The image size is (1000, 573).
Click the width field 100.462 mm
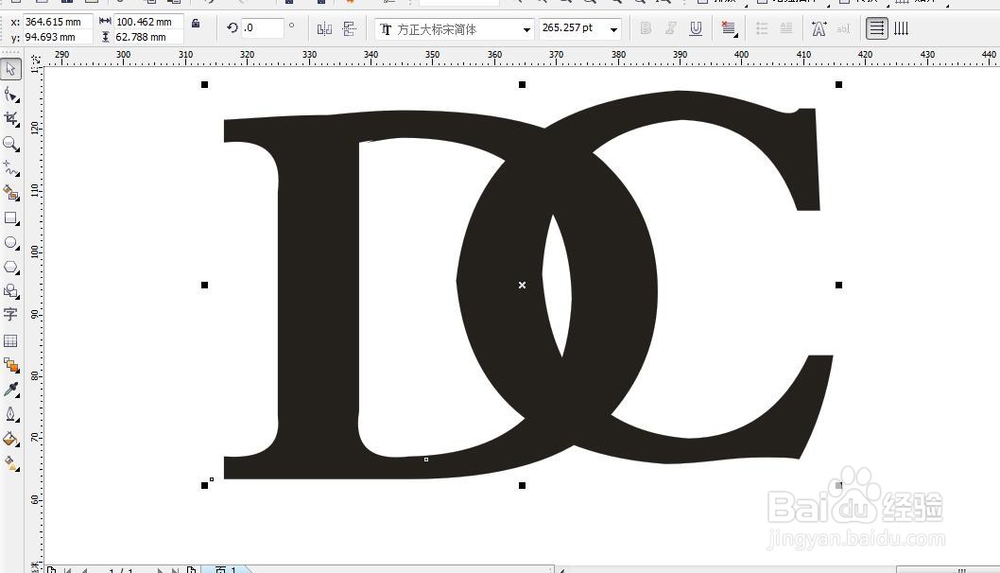pos(149,22)
